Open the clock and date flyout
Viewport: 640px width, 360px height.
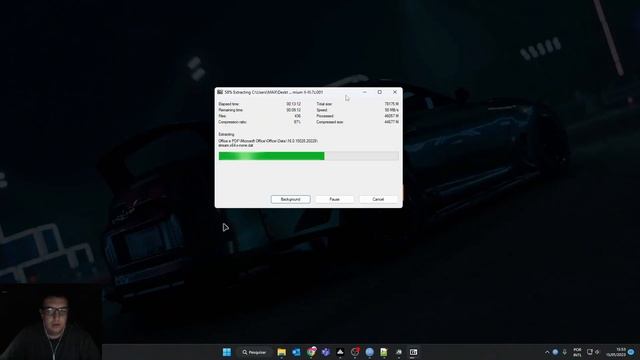tap(616, 352)
